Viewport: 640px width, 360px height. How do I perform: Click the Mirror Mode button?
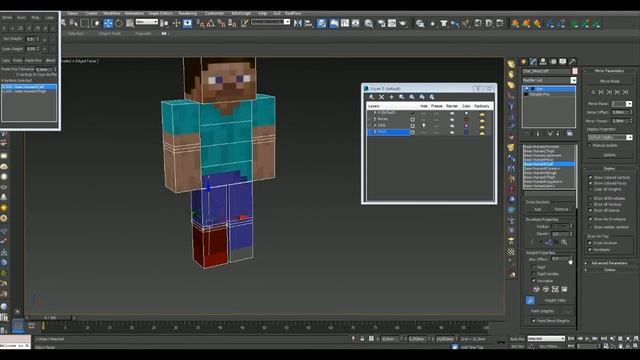(609, 81)
